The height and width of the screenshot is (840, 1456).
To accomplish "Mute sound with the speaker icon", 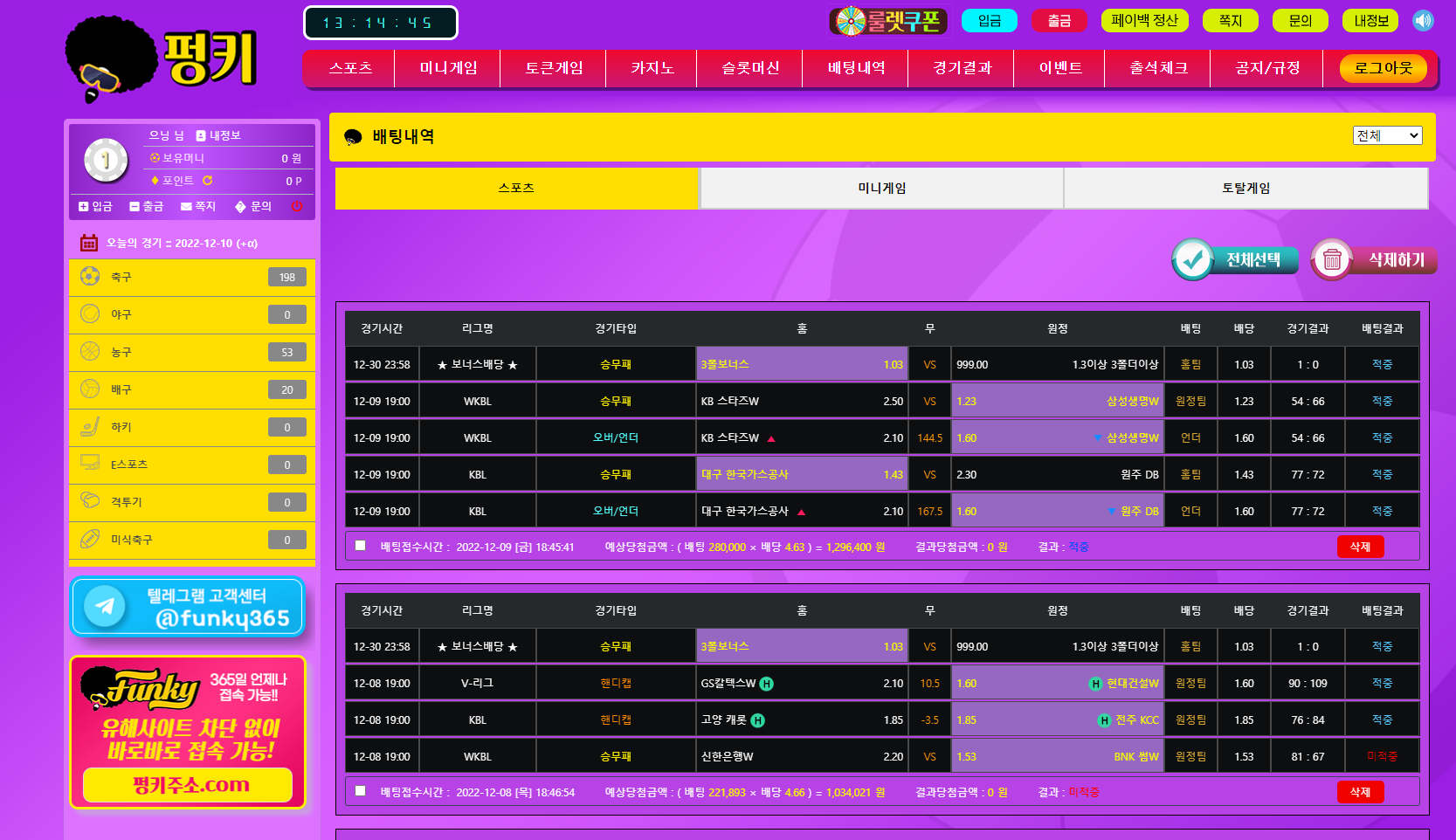I will (x=1423, y=20).
